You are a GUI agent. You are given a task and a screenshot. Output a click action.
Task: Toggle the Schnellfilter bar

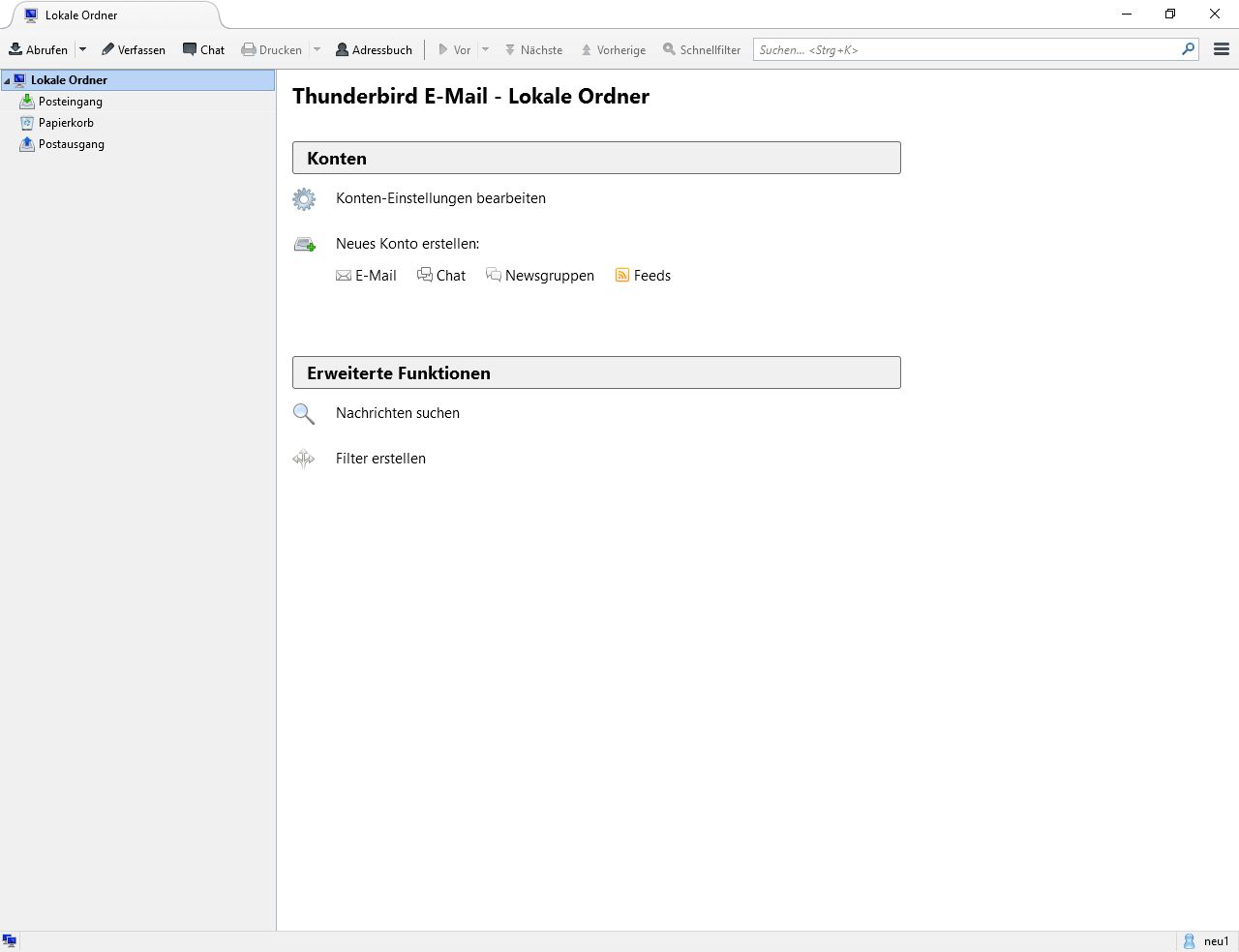pyautogui.click(x=702, y=49)
